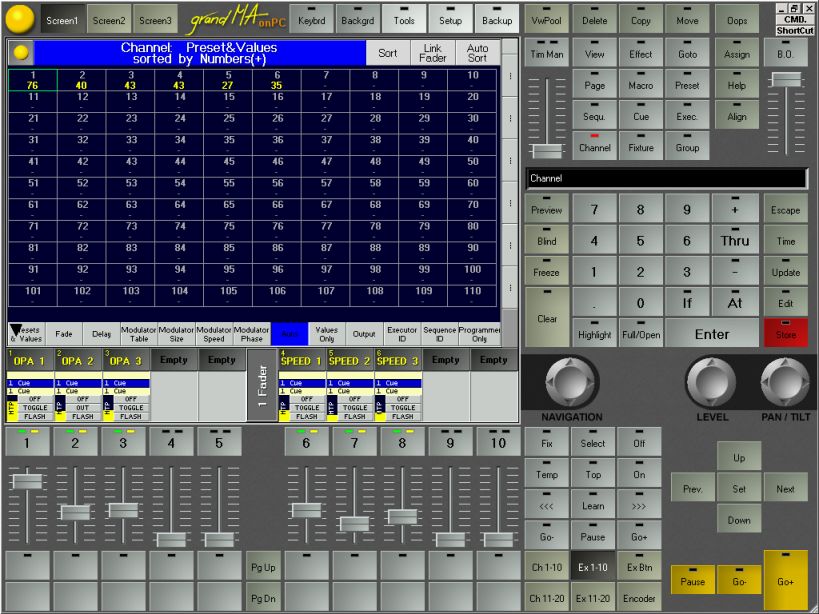Click the B.O. blackout key
819x614 pixels.
785,52
